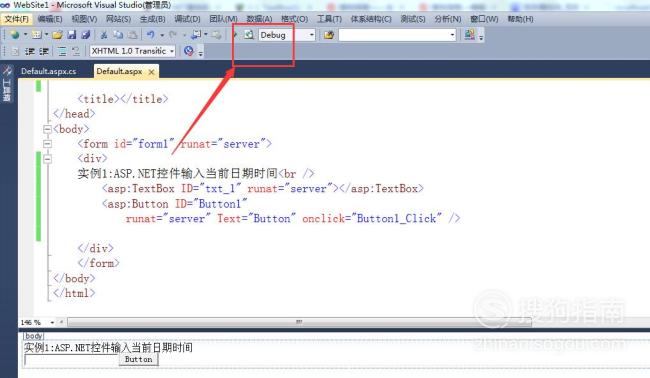
Task: Click the body tag breadcrumb in design view
Action: tap(34, 336)
